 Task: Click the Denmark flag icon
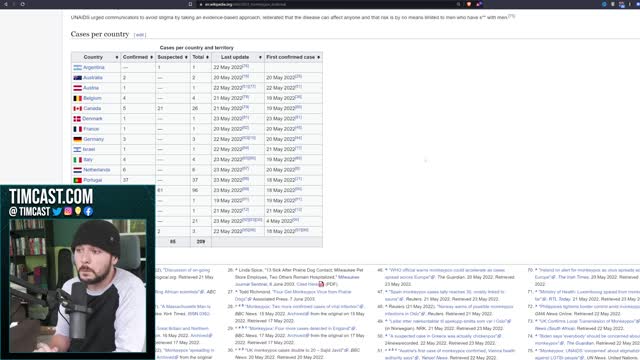77,118
